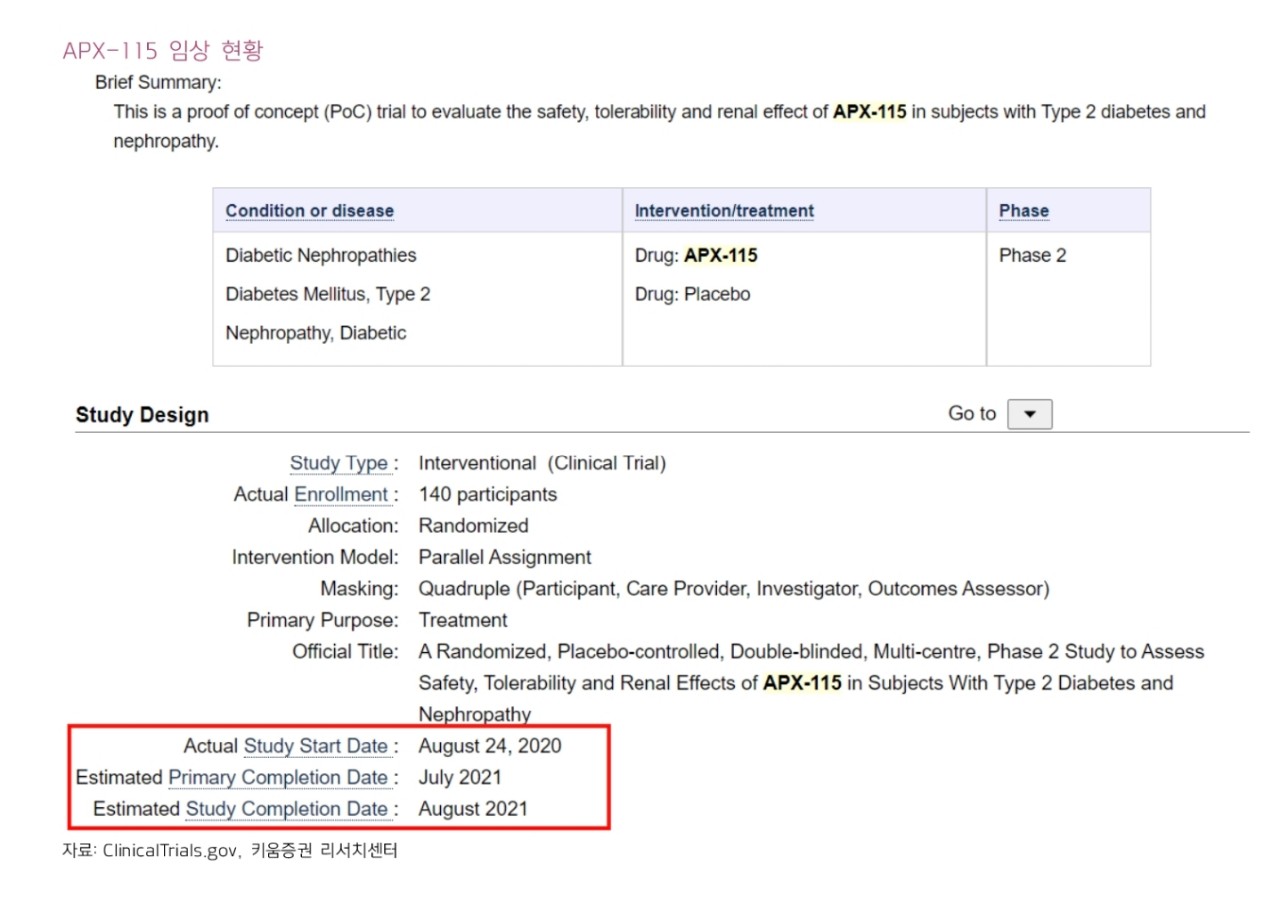Click the Study Design heading
The height and width of the screenshot is (913, 1280).
pyautogui.click(x=142, y=415)
